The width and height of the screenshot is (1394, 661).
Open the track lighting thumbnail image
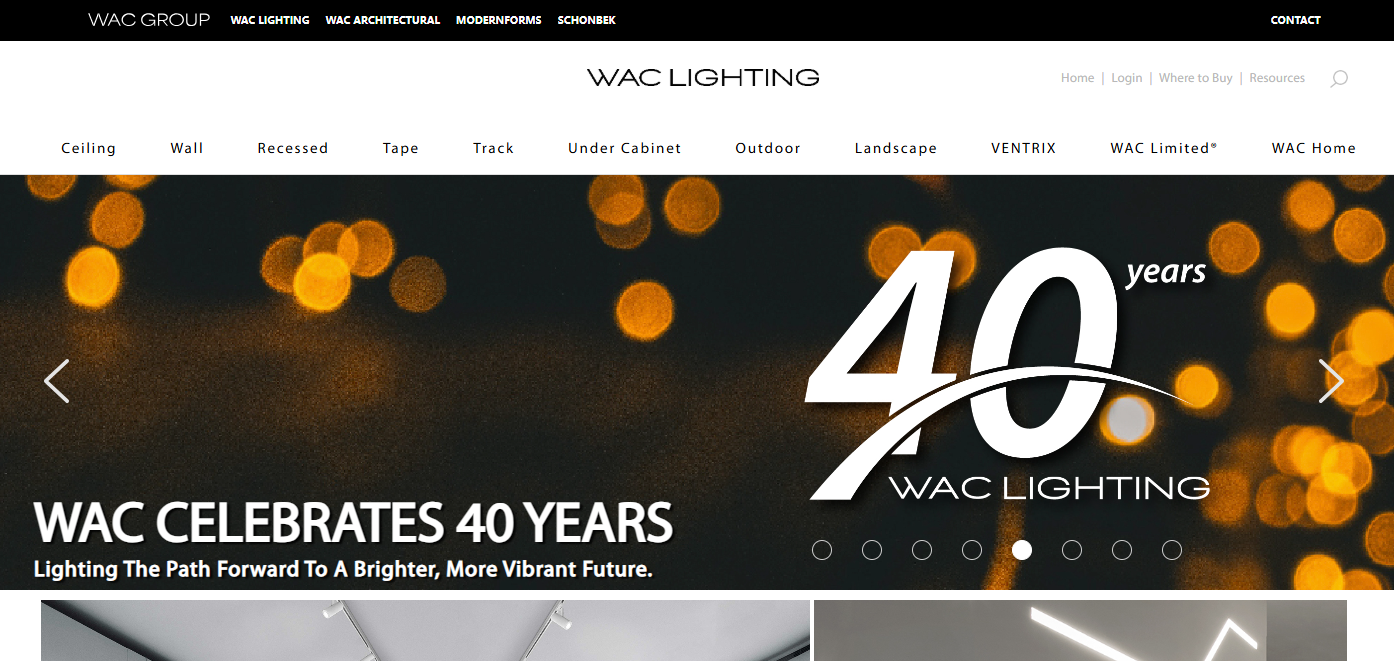pos(425,630)
